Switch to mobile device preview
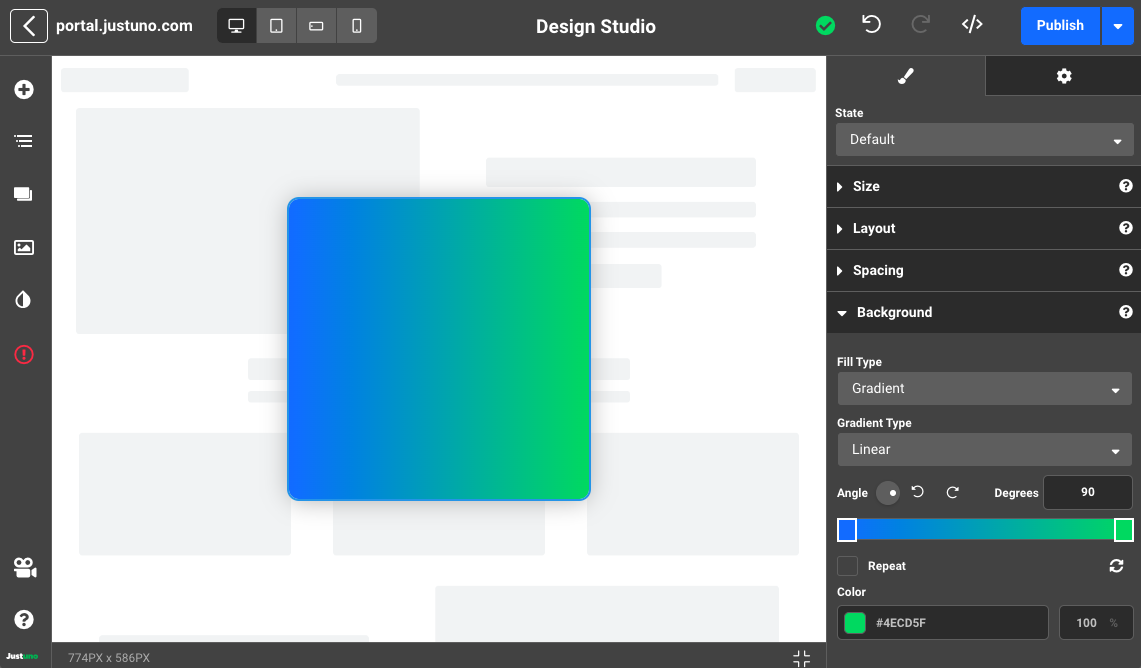This screenshot has height=668, width=1141. pos(357,26)
